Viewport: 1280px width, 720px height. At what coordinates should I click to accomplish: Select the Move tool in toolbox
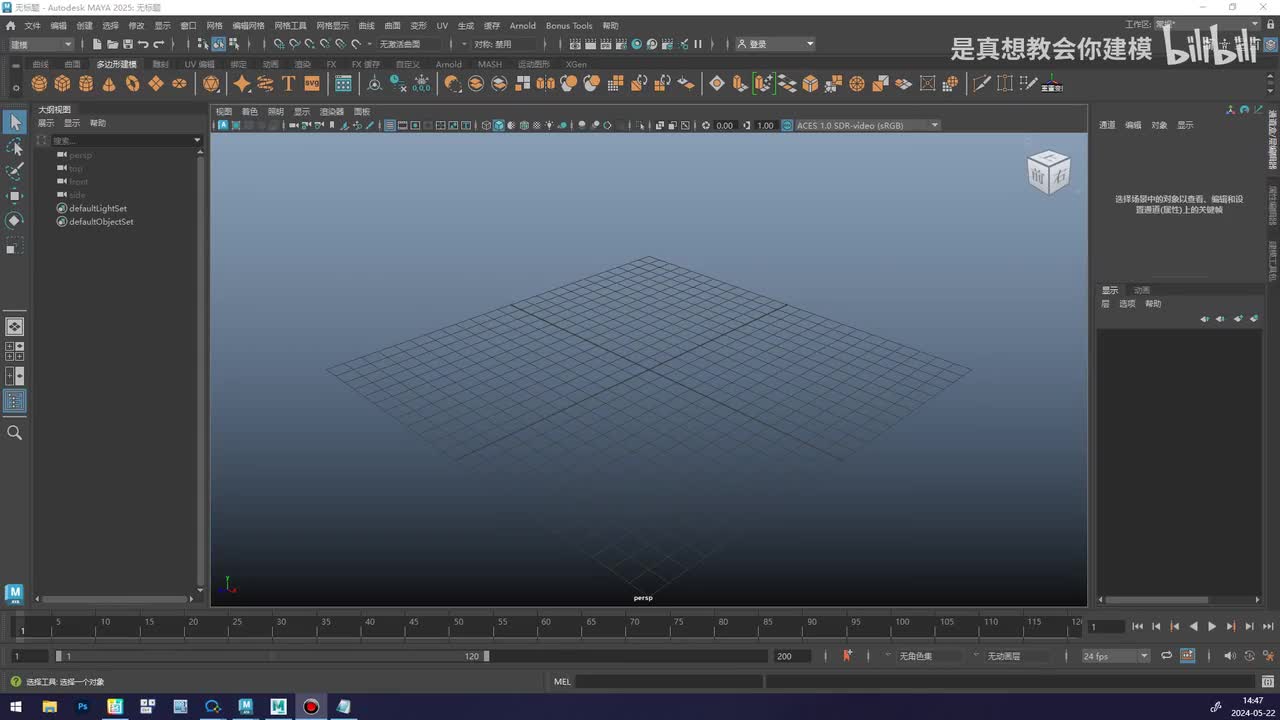click(x=15, y=196)
